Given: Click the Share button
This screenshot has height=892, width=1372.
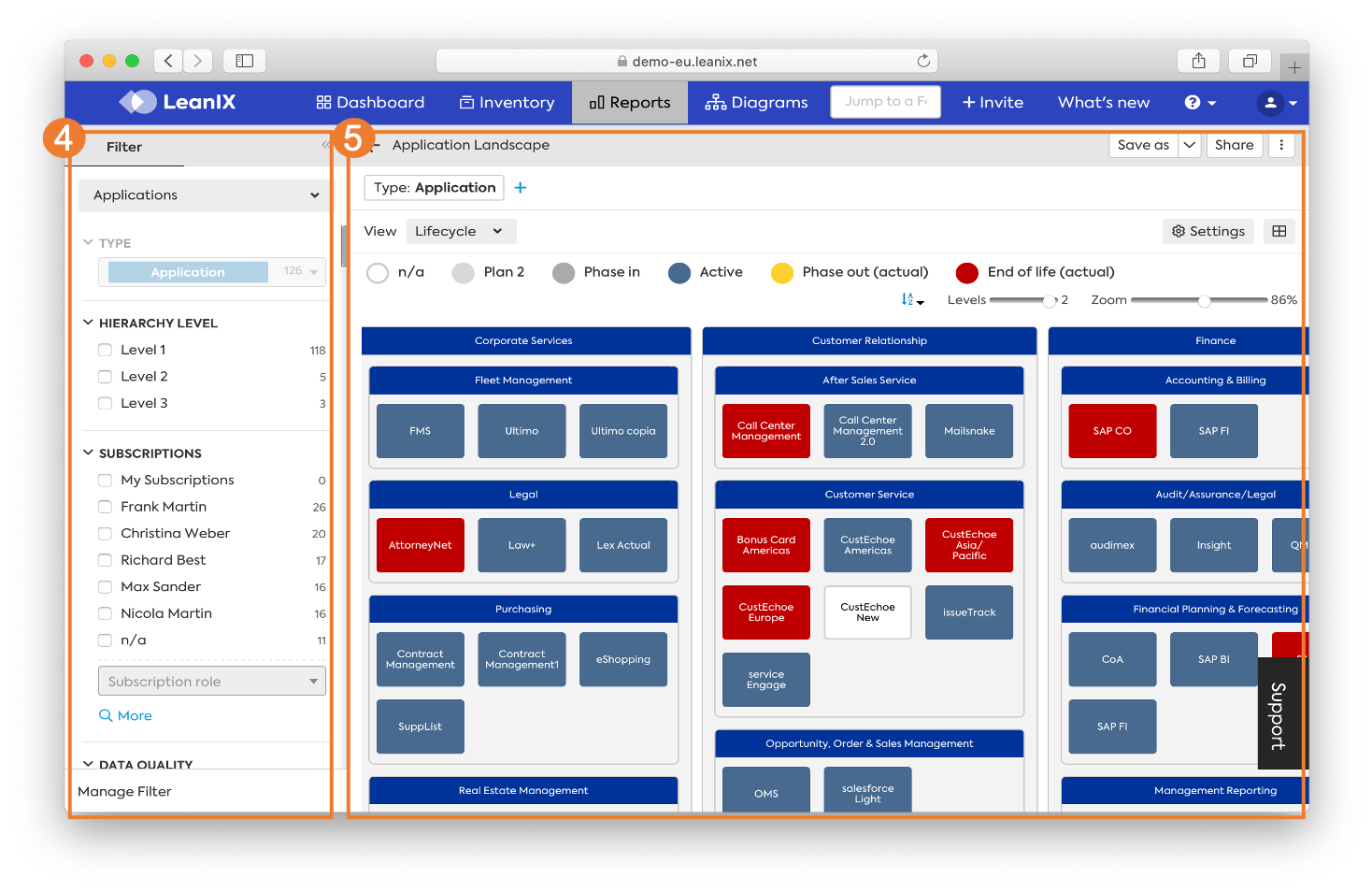Looking at the screenshot, I should (1234, 145).
